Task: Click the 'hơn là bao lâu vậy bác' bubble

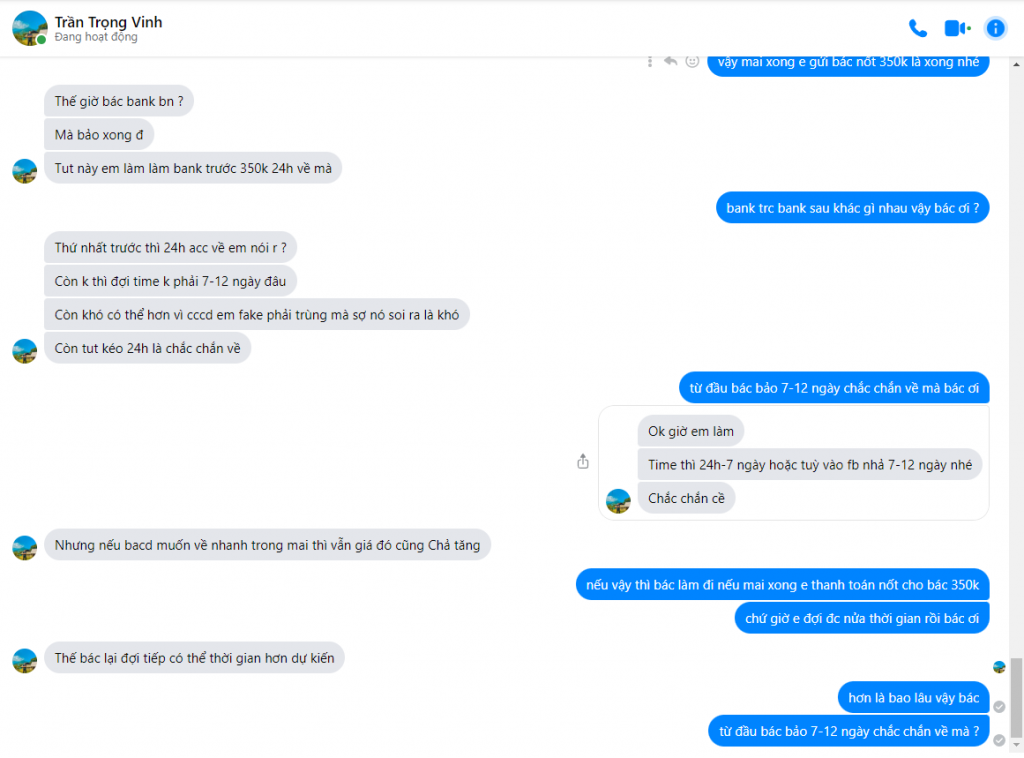Action: [x=913, y=698]
